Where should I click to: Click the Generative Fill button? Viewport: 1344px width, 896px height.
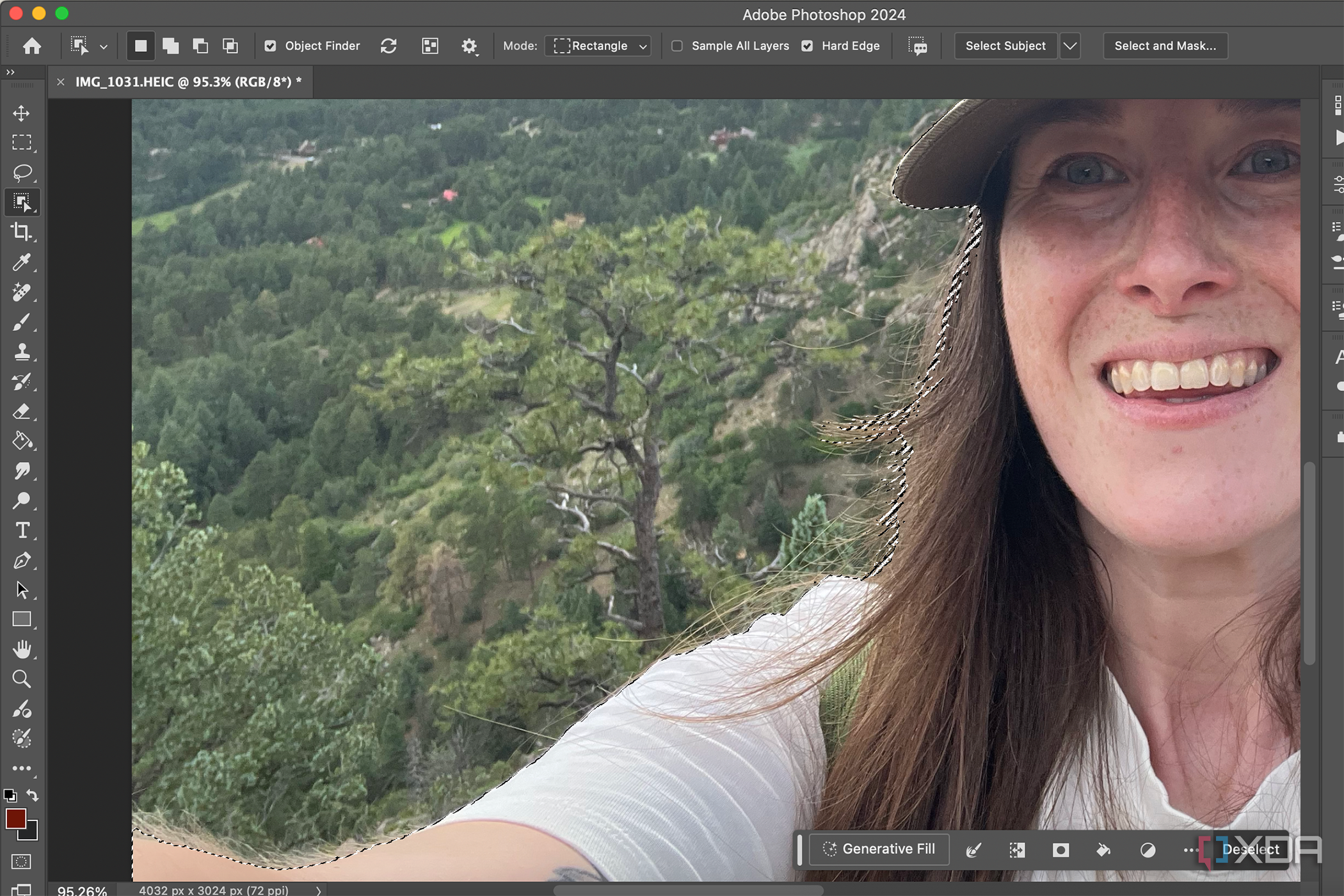click(x=879, y=849)
